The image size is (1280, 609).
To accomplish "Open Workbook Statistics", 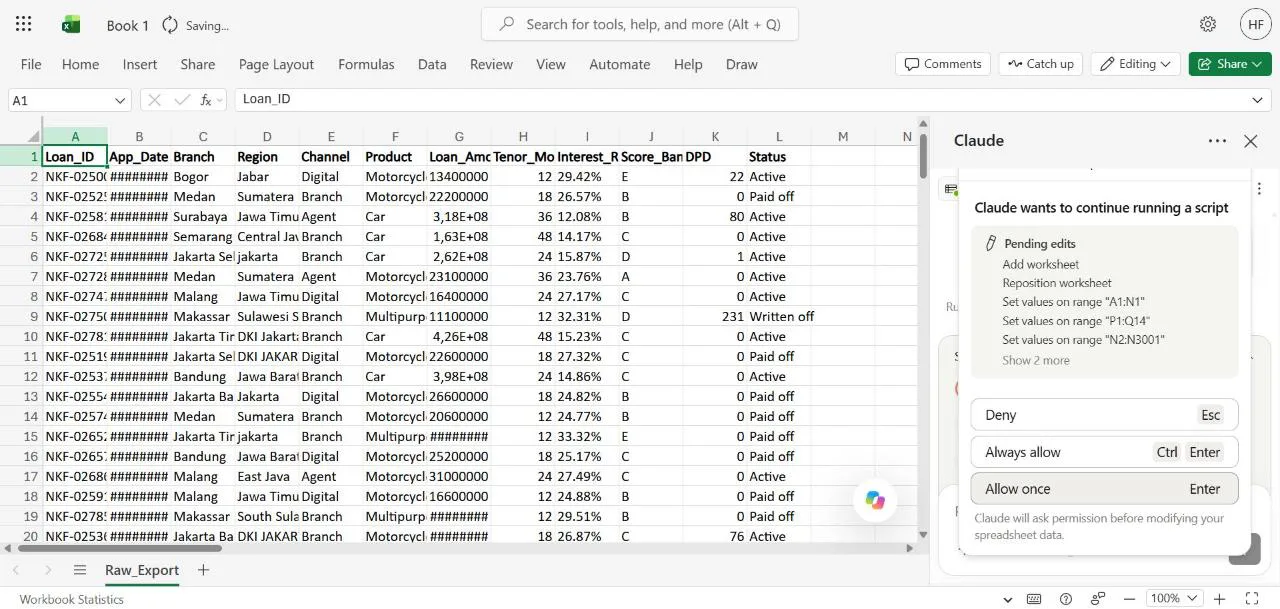I will tap(71, 599).
